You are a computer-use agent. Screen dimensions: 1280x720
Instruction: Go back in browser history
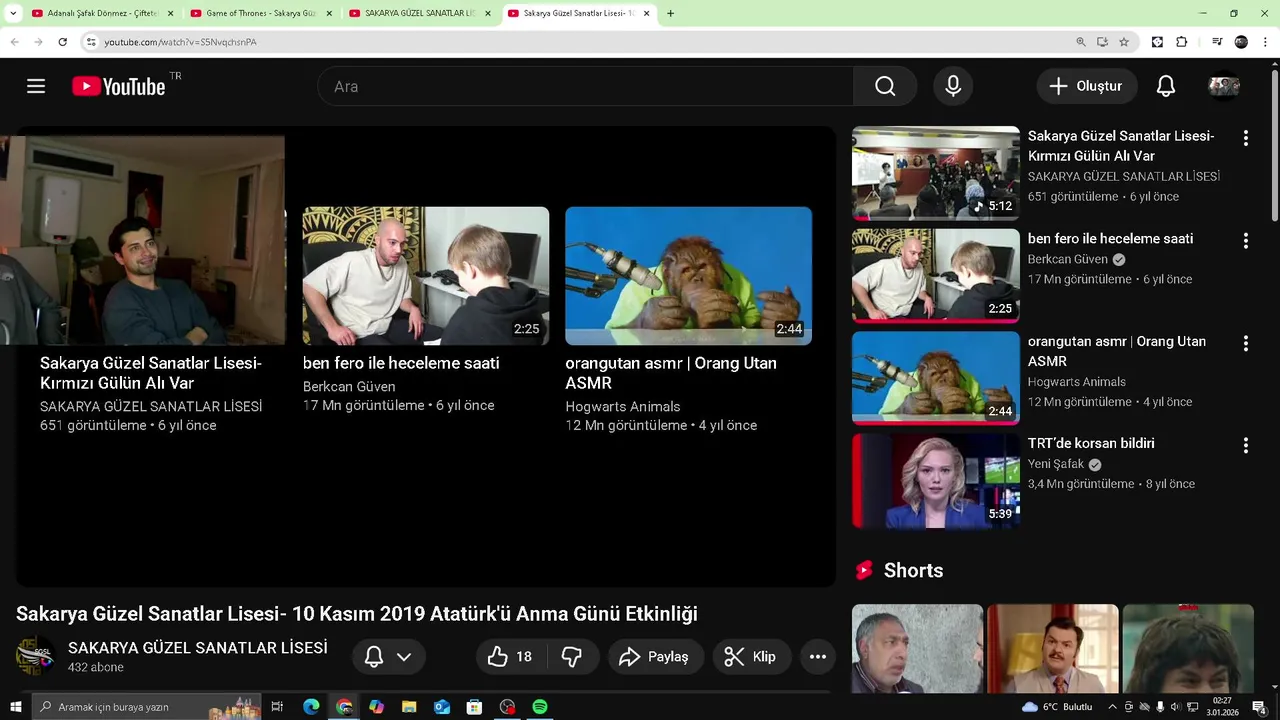[14, 42]
